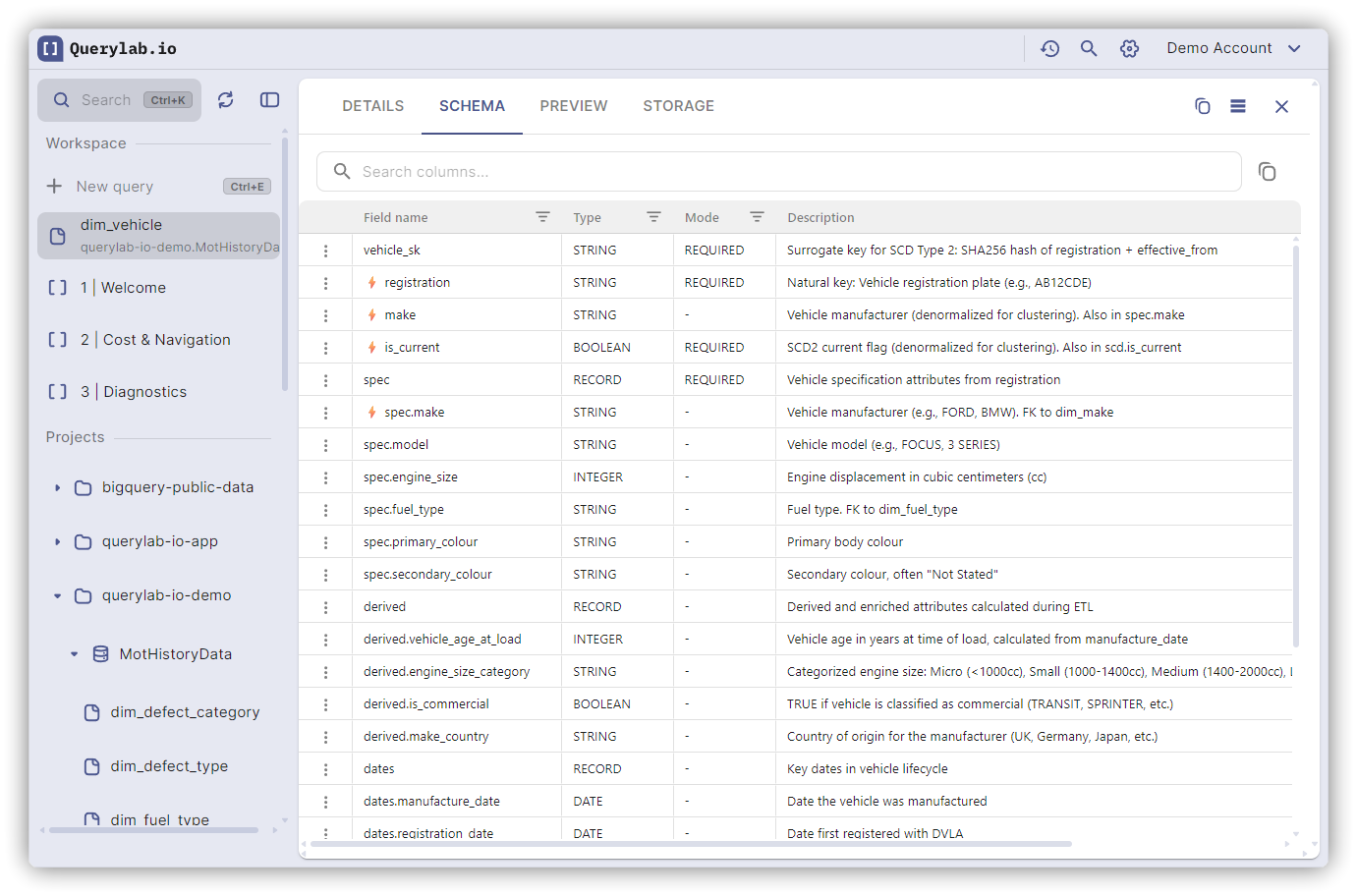Open query history clock icon
The height and width of the screenshot is (896, 1357).
pyautogui.click(x=1049, y=48)
